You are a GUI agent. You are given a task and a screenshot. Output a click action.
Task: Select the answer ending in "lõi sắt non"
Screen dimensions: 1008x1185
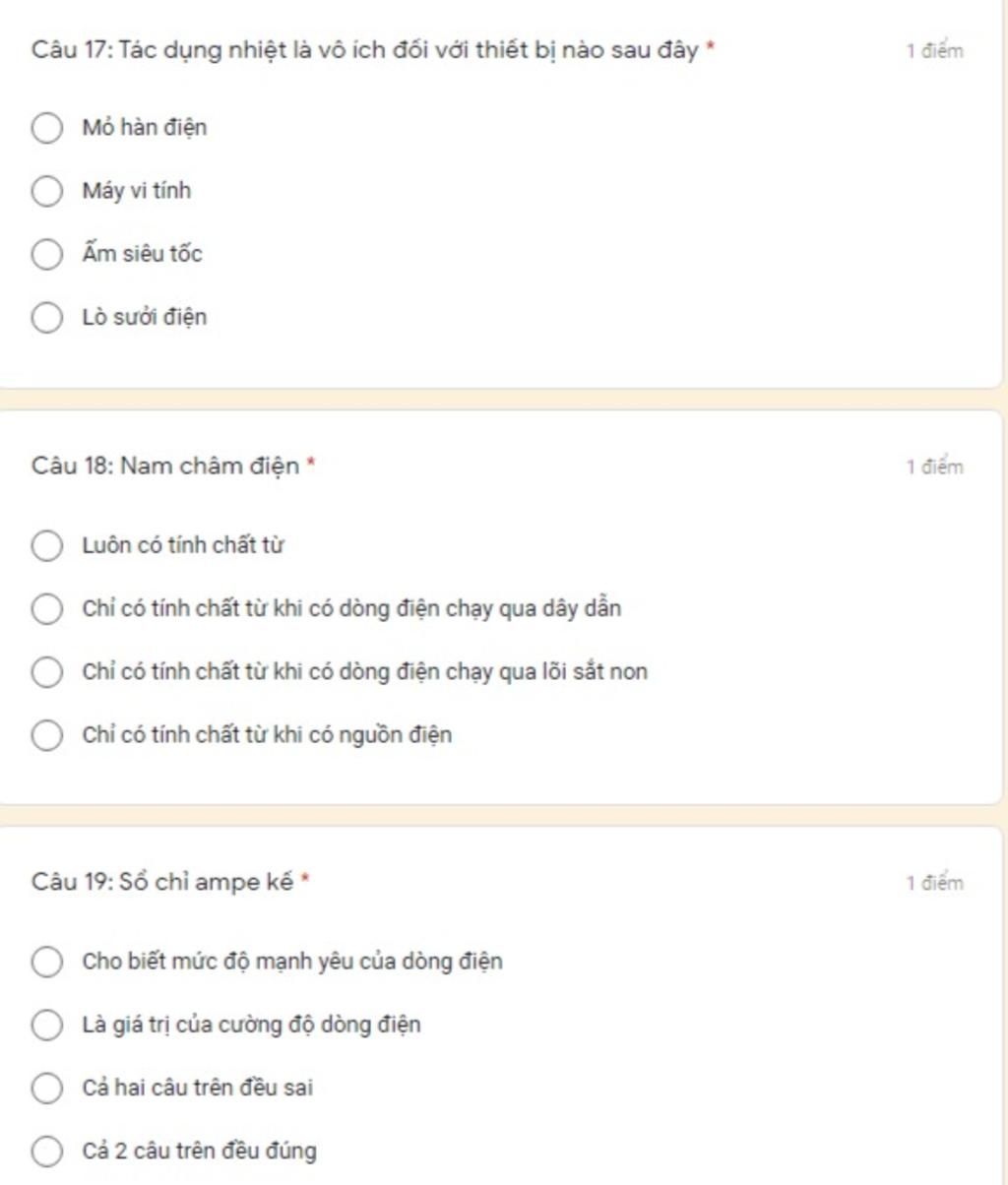coord(47,672)
